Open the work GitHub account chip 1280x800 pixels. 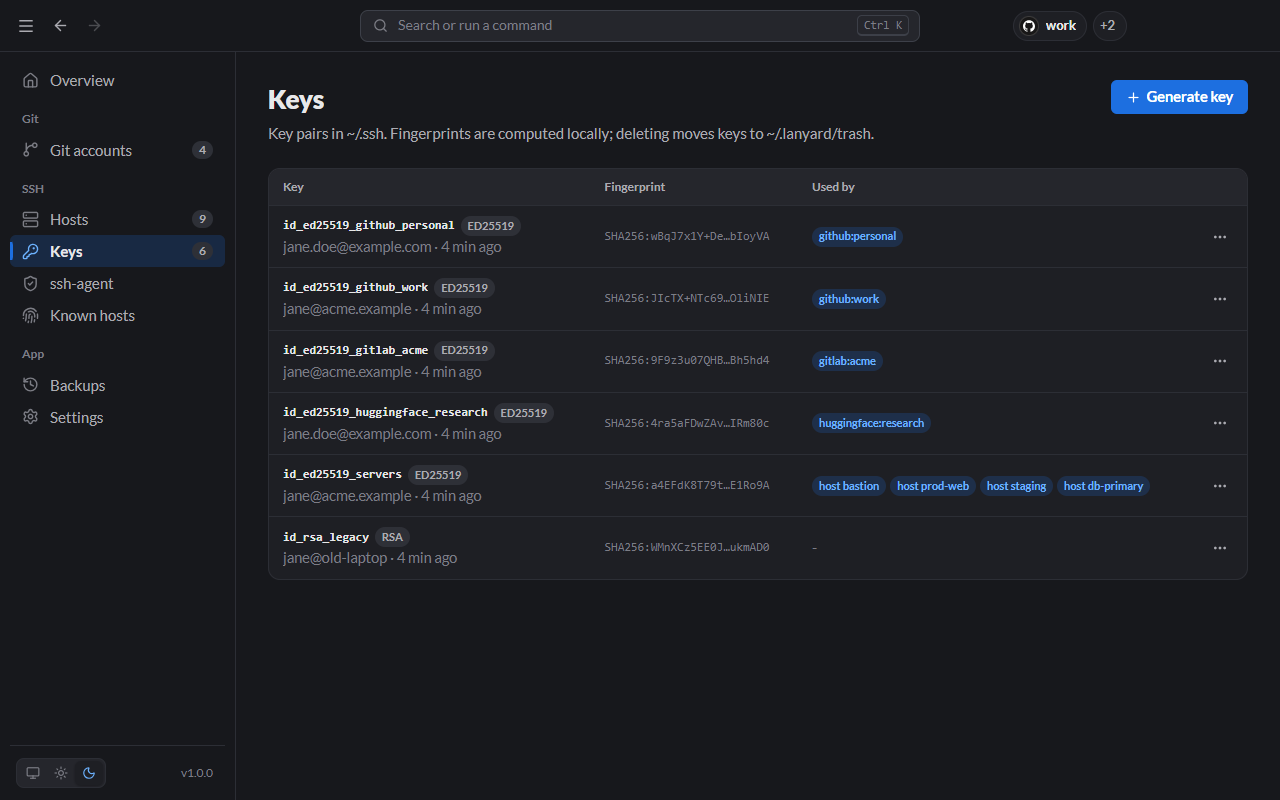tap(1050, 26)
